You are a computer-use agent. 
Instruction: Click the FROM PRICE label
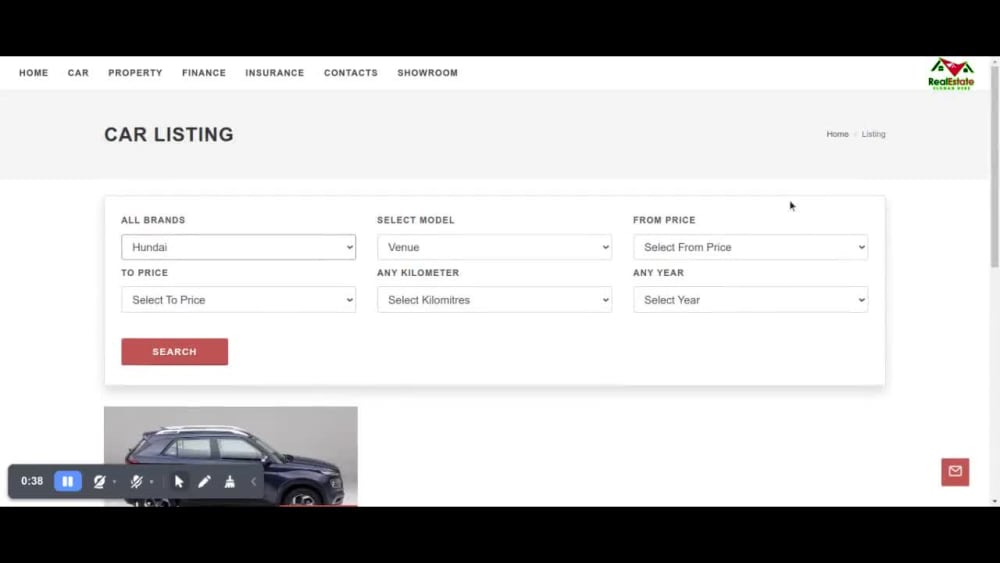664,220
